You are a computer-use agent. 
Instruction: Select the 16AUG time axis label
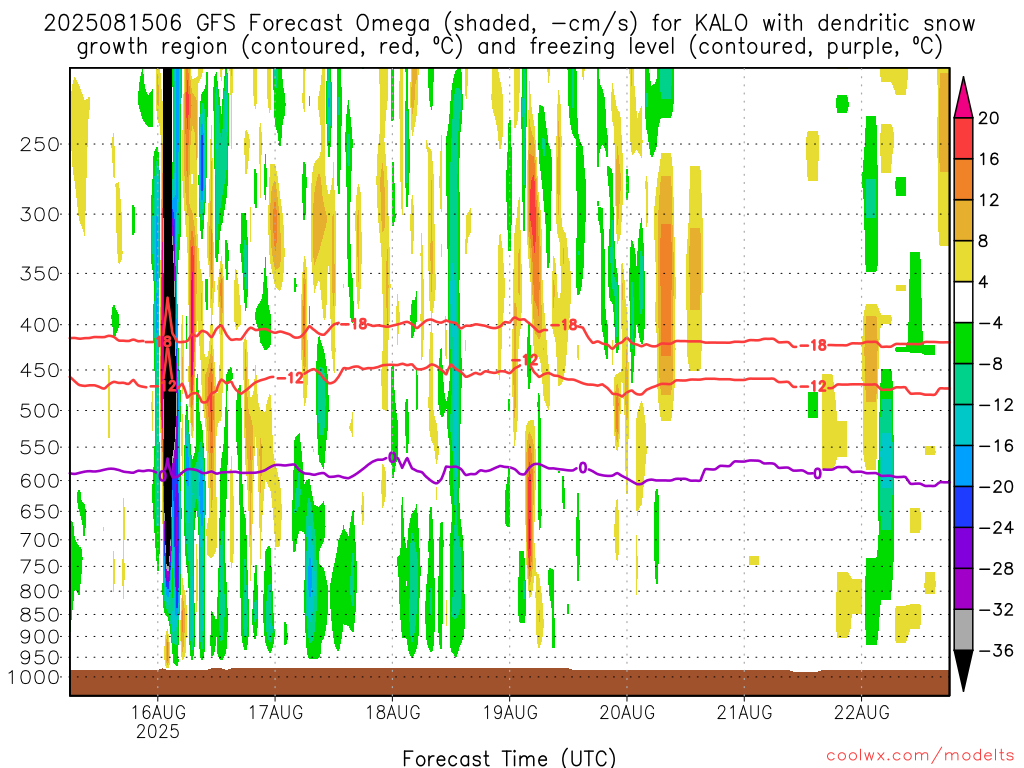point(157,712)
